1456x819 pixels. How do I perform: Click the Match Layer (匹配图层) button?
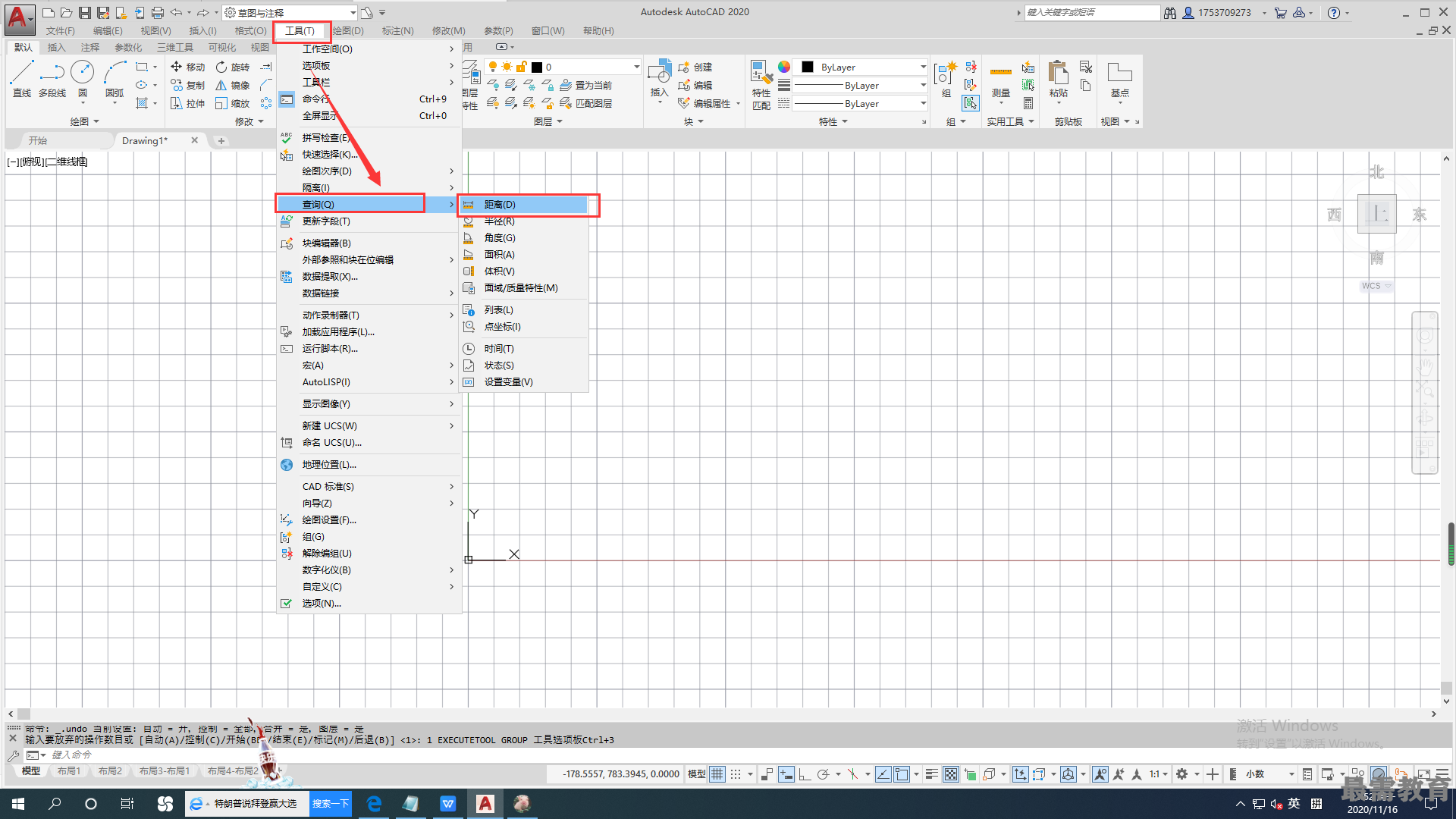coord(586,103)
